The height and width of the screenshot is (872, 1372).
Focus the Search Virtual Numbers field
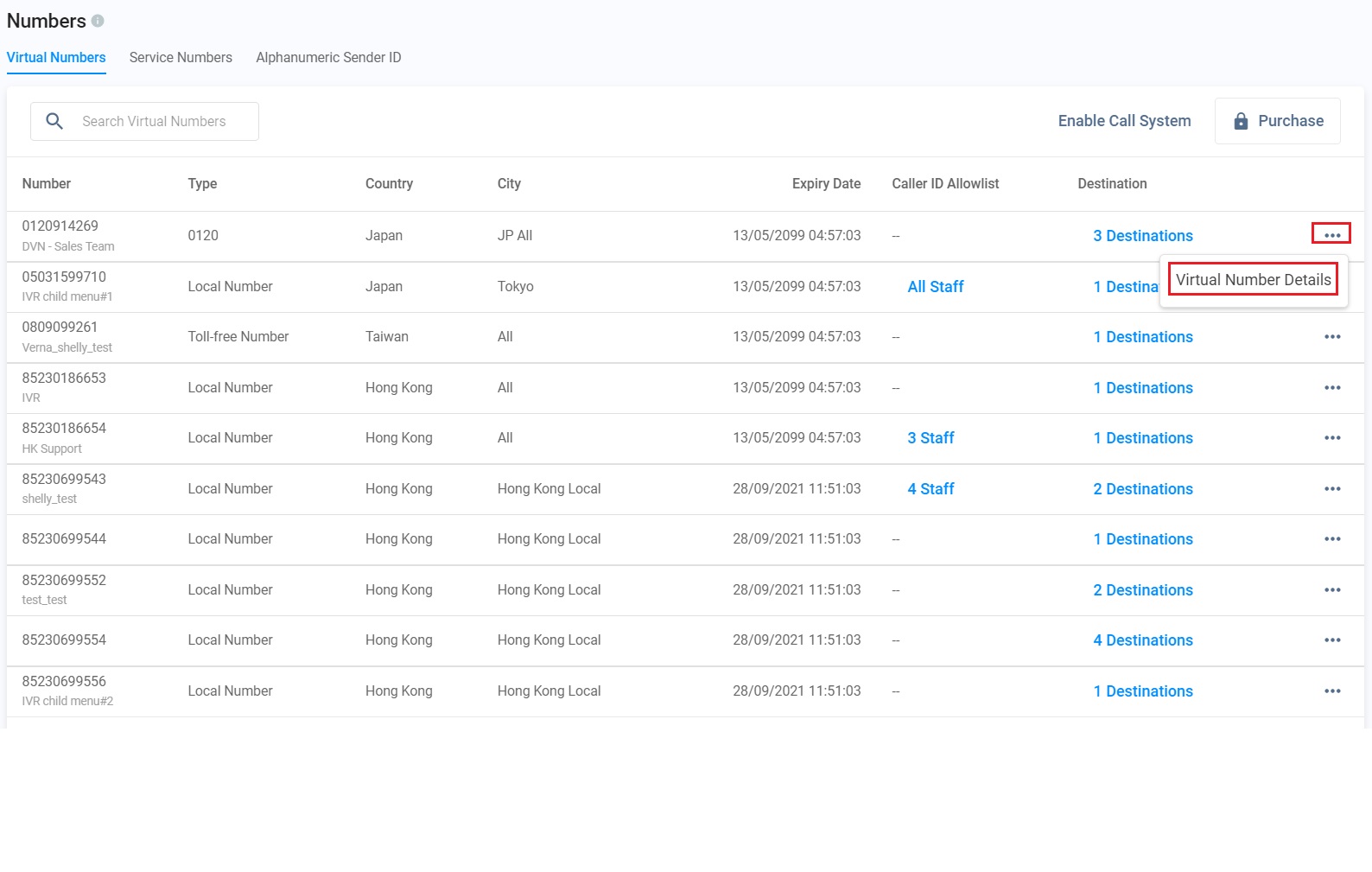[x=144, y=121]
